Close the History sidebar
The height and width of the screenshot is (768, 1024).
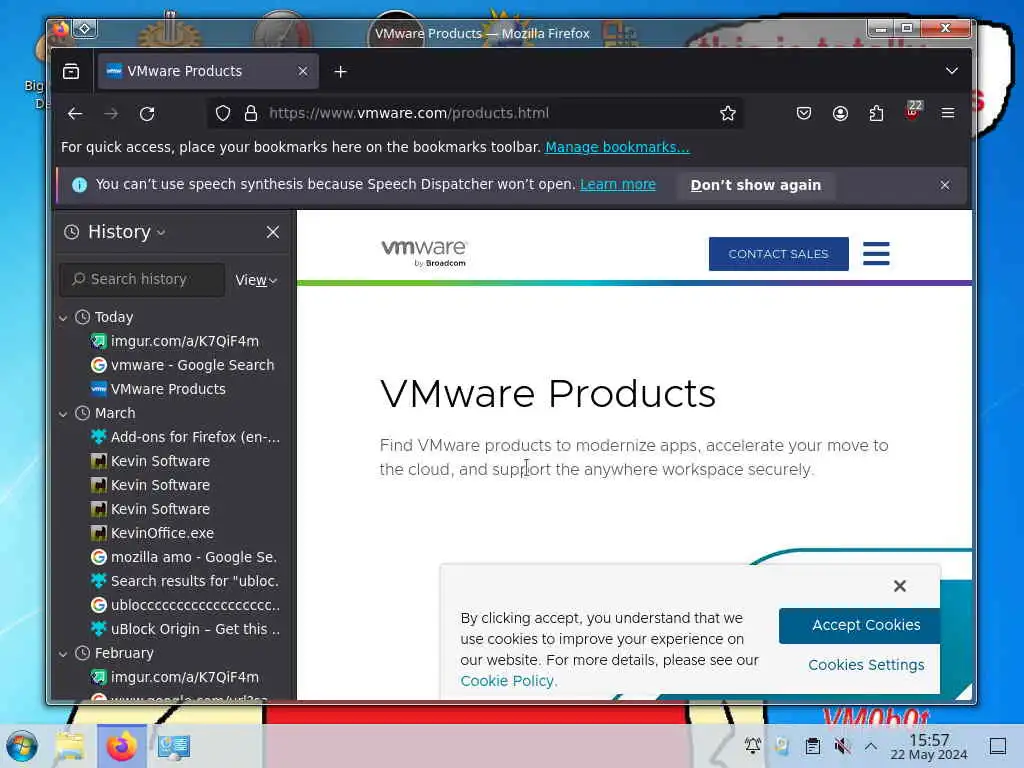click(273, 232)
